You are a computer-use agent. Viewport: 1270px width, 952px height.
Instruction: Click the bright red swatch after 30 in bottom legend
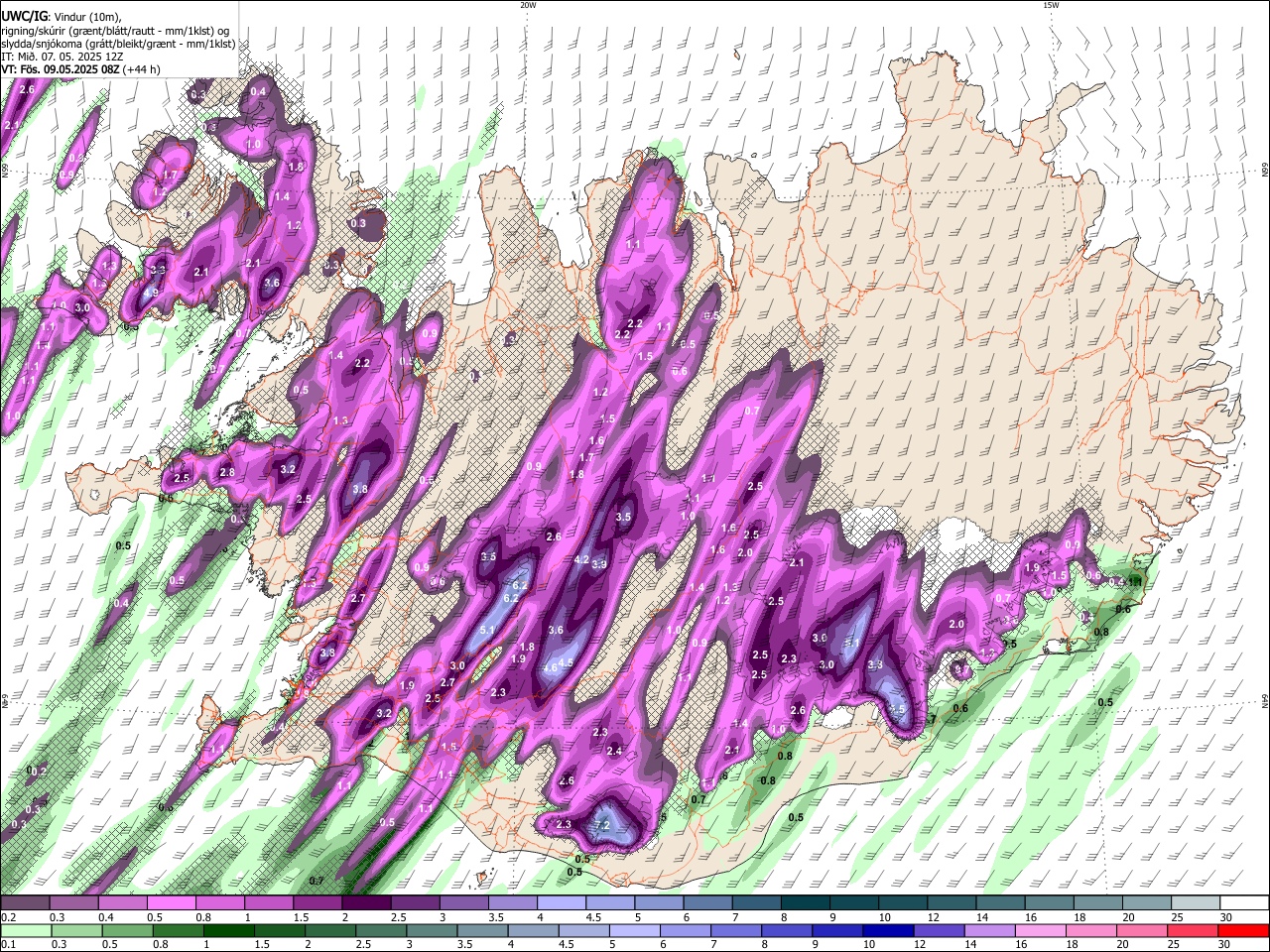coord(1243,930)
